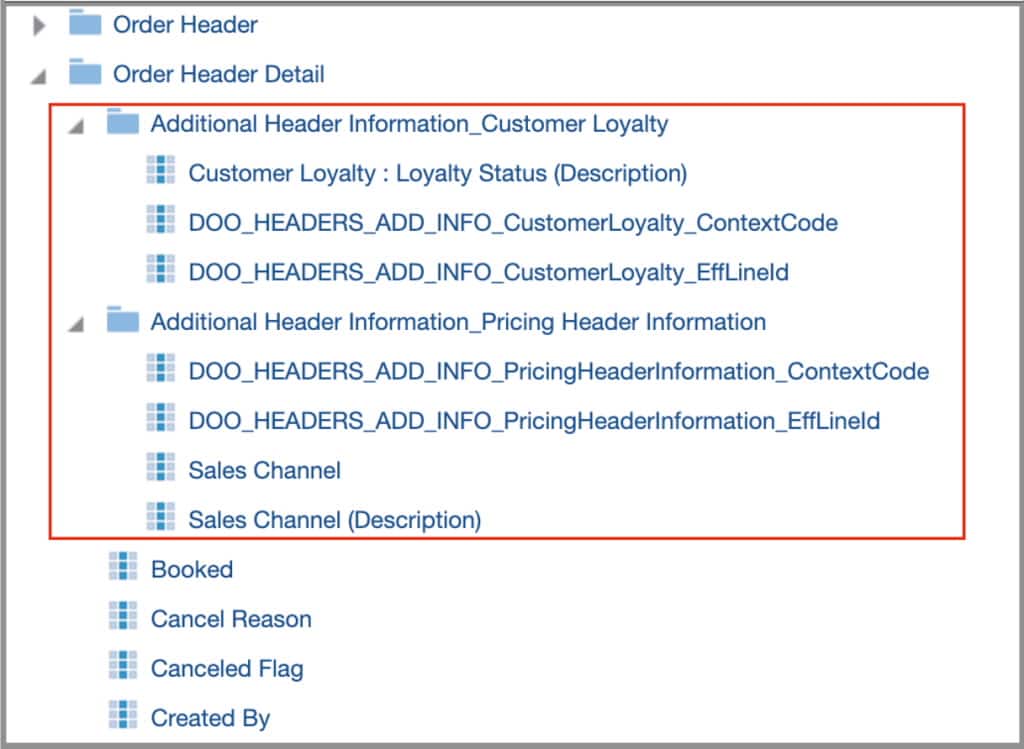This screenshot has height=749, width=1024.
Task: Select the DOO_HEADERS_ADD_INFO_PricingHeaderInformation_EffLineId attribute
Action: (x=534, y=420)
